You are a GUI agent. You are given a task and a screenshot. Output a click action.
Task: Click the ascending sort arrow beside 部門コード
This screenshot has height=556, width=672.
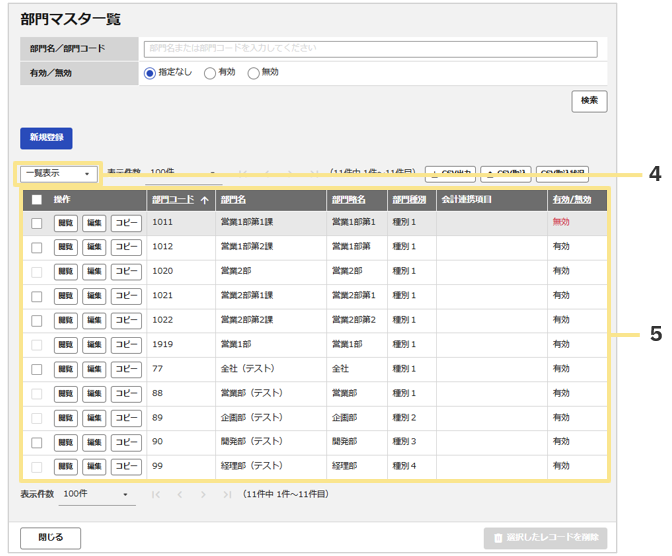point(205,200)
